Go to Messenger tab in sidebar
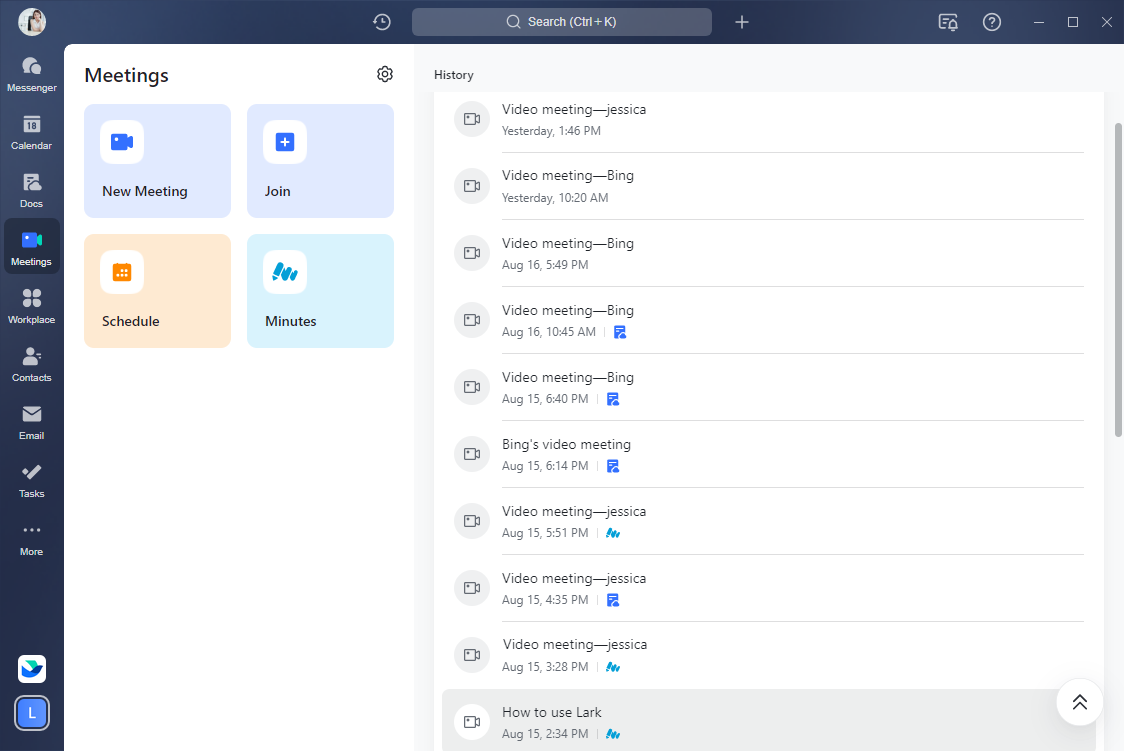 click(32, 75)
